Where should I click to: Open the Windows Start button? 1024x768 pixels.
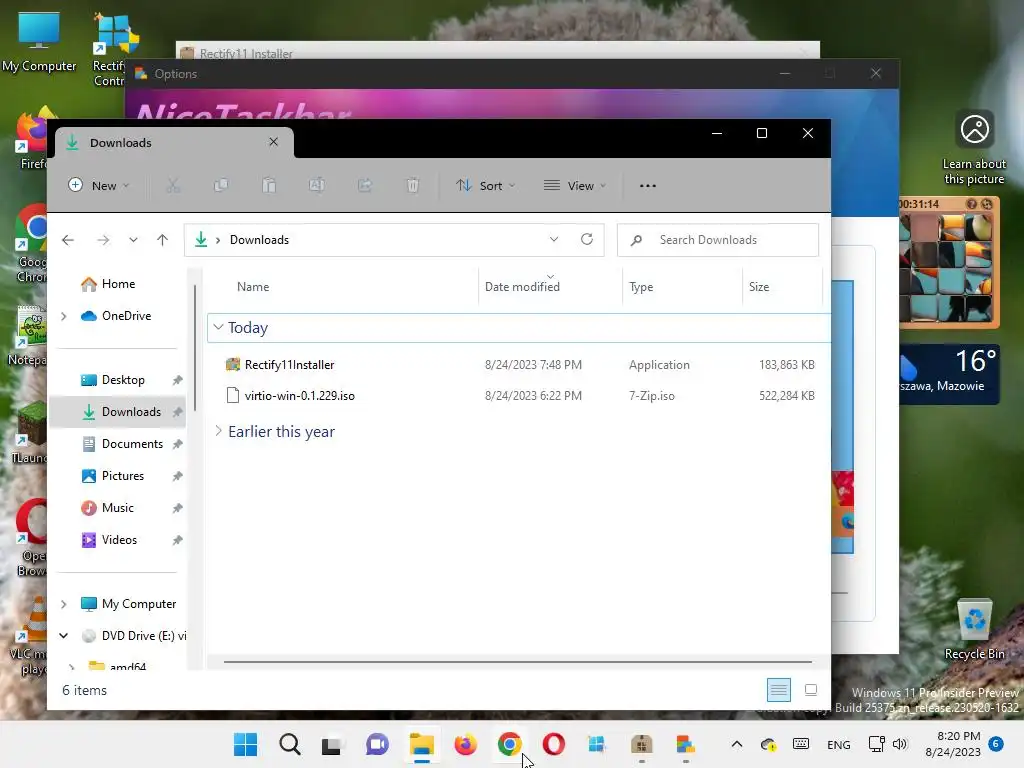(x=246, y=744)
